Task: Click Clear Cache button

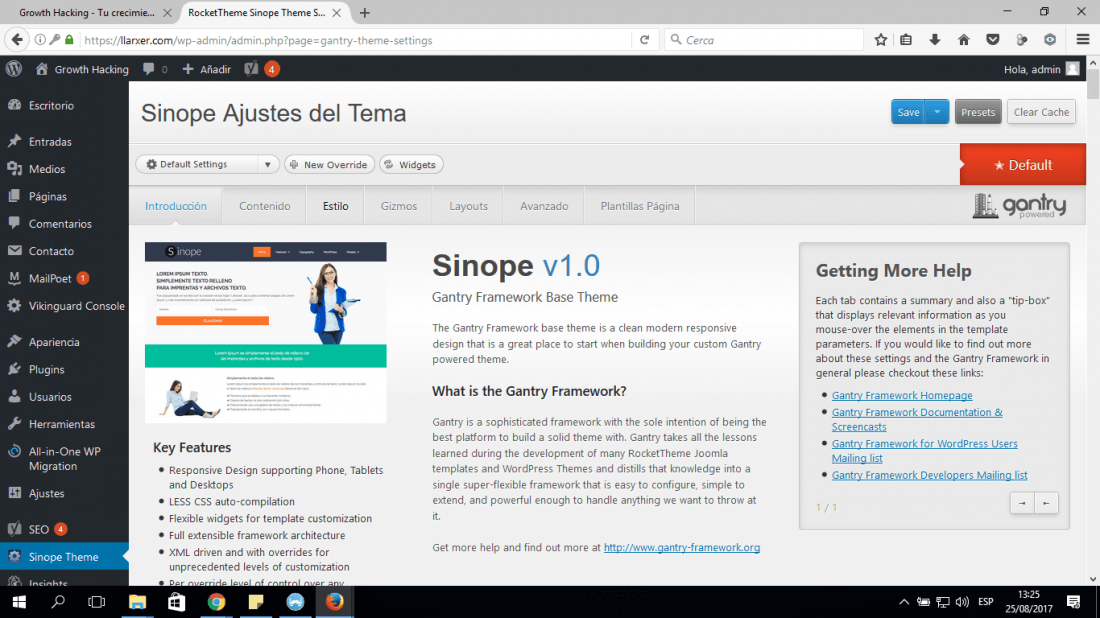Action: coord(1041,112)
